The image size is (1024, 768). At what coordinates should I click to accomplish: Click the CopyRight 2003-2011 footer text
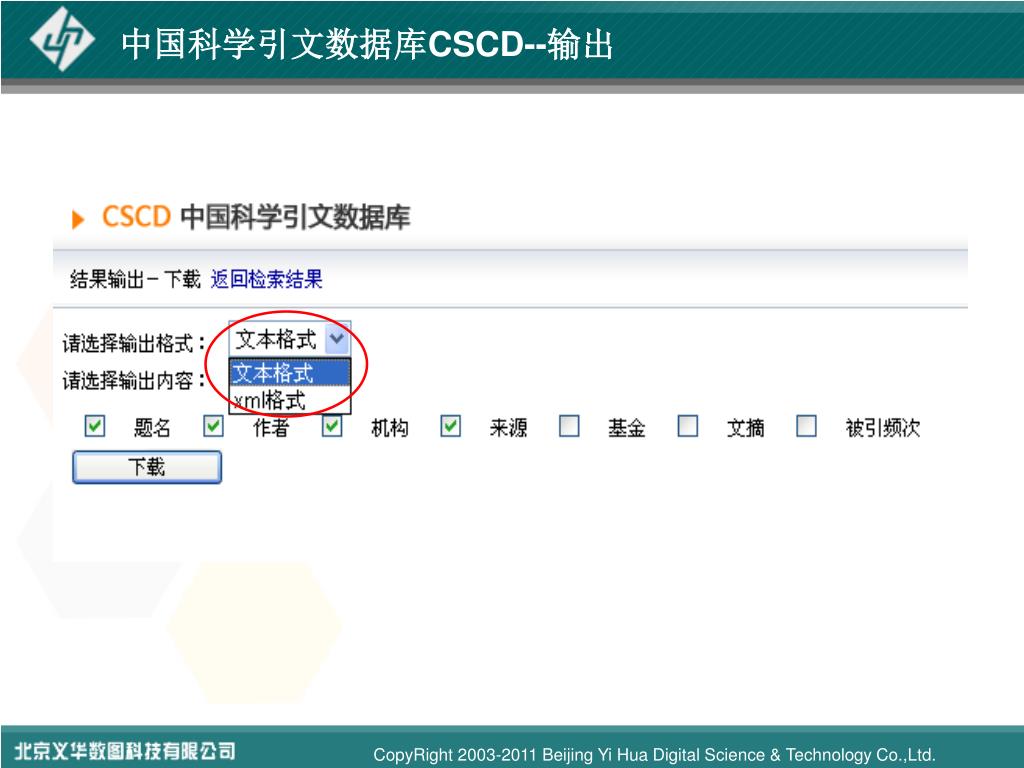(x=654, y=755)
